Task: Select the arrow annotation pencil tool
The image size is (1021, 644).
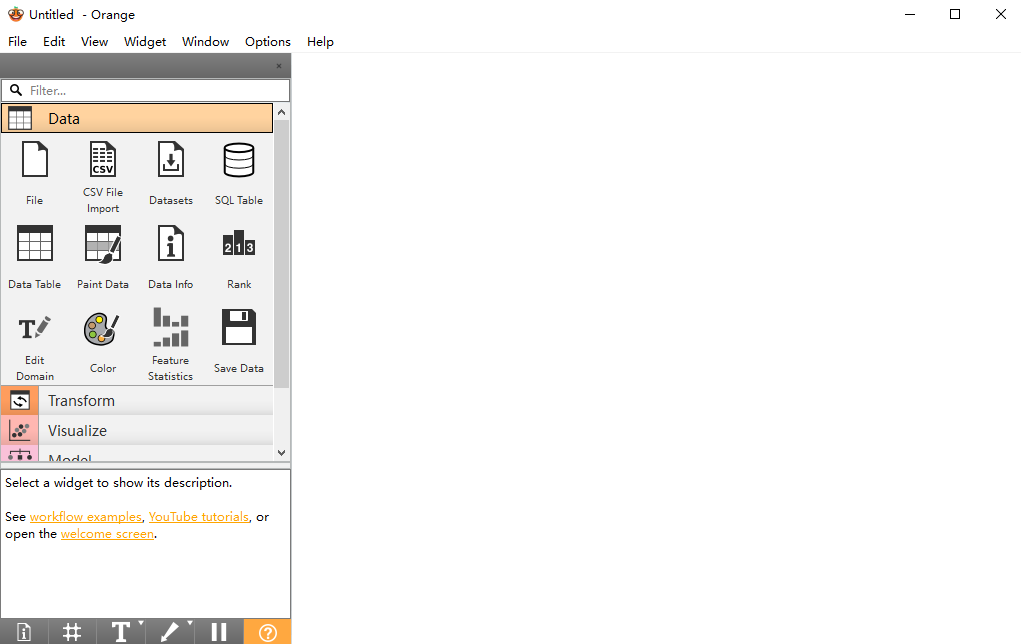Action: pos(169,632)
